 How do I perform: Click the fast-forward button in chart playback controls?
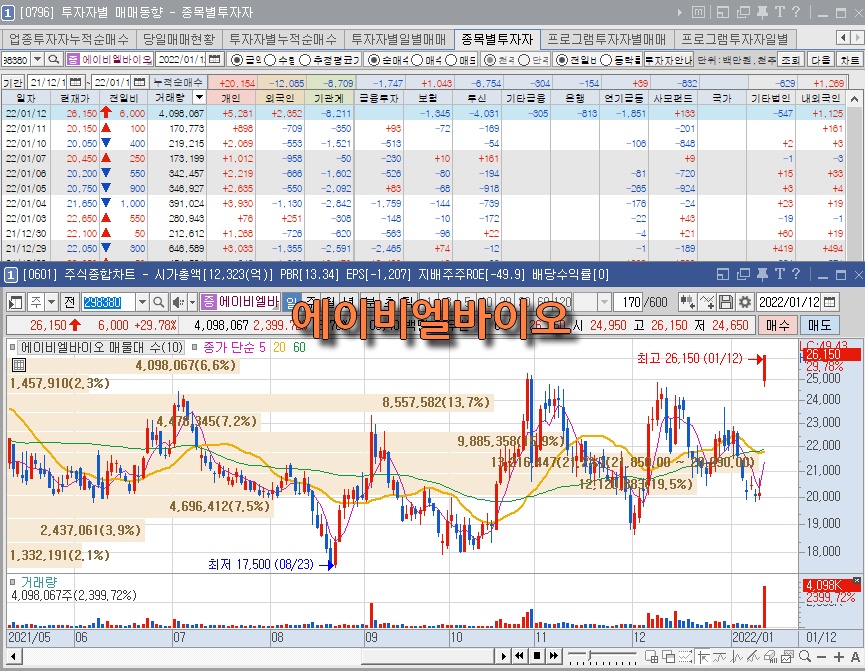[x=554, y=656]
